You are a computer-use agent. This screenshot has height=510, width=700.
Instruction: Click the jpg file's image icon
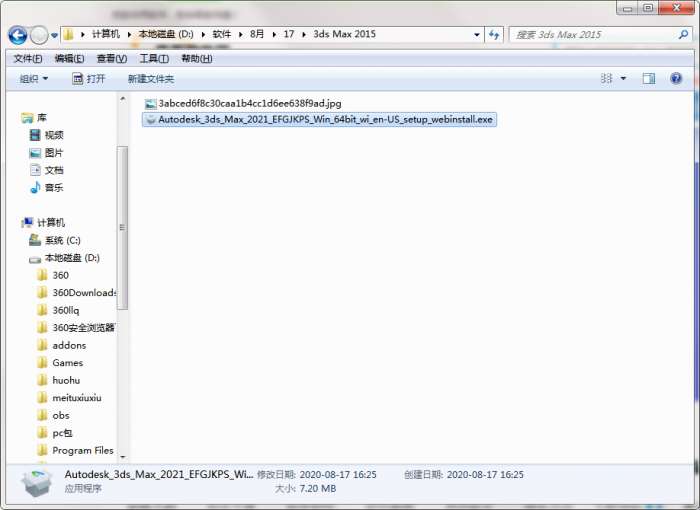pos(151,104)
